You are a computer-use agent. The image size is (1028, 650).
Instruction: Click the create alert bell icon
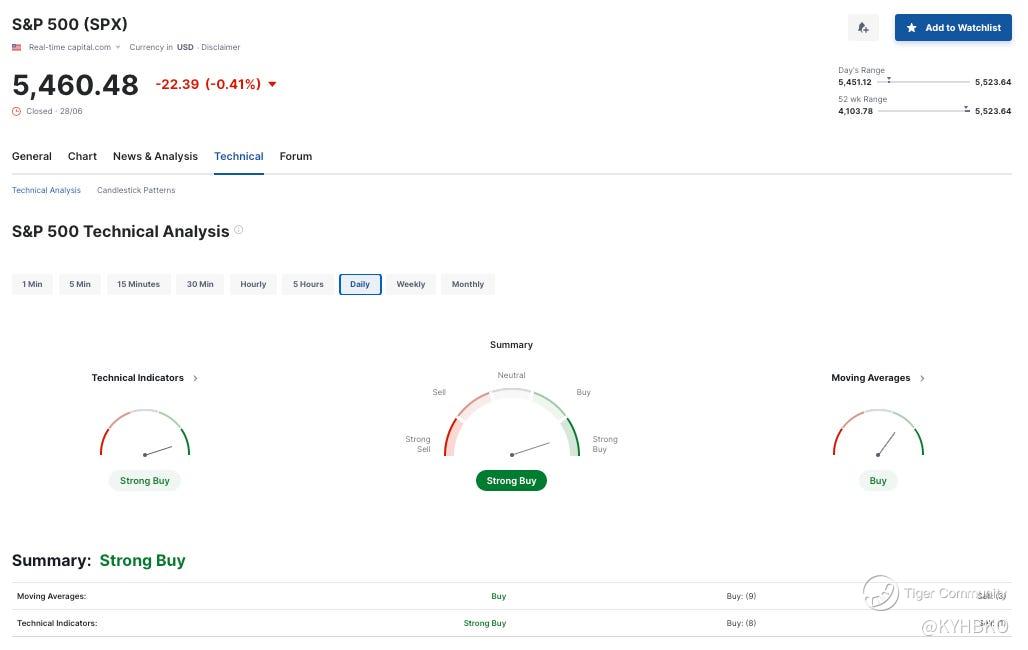pyautogui.click(x=863, y=28)
